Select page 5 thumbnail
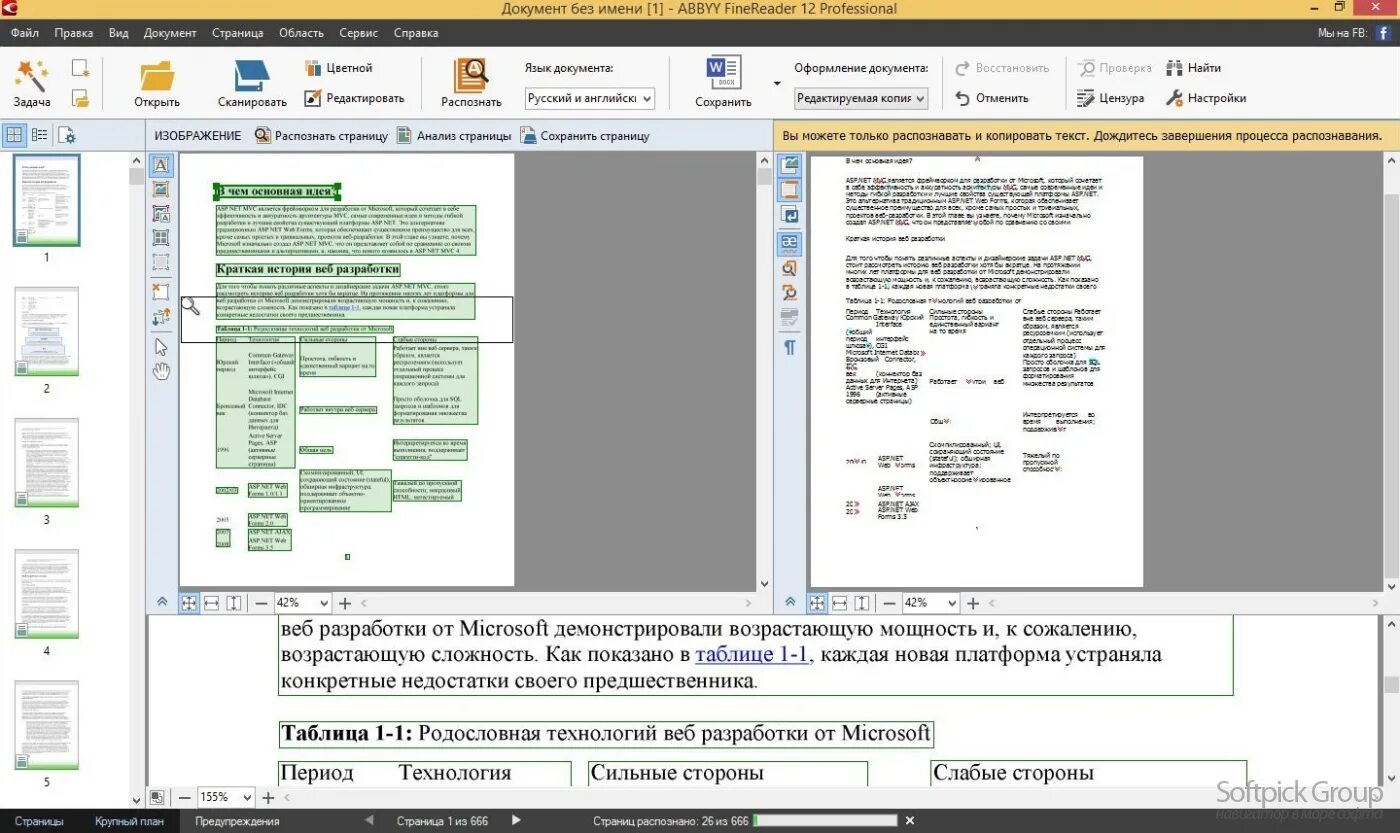Screen dimensions: 1400x833 click(x=46, y=726)
